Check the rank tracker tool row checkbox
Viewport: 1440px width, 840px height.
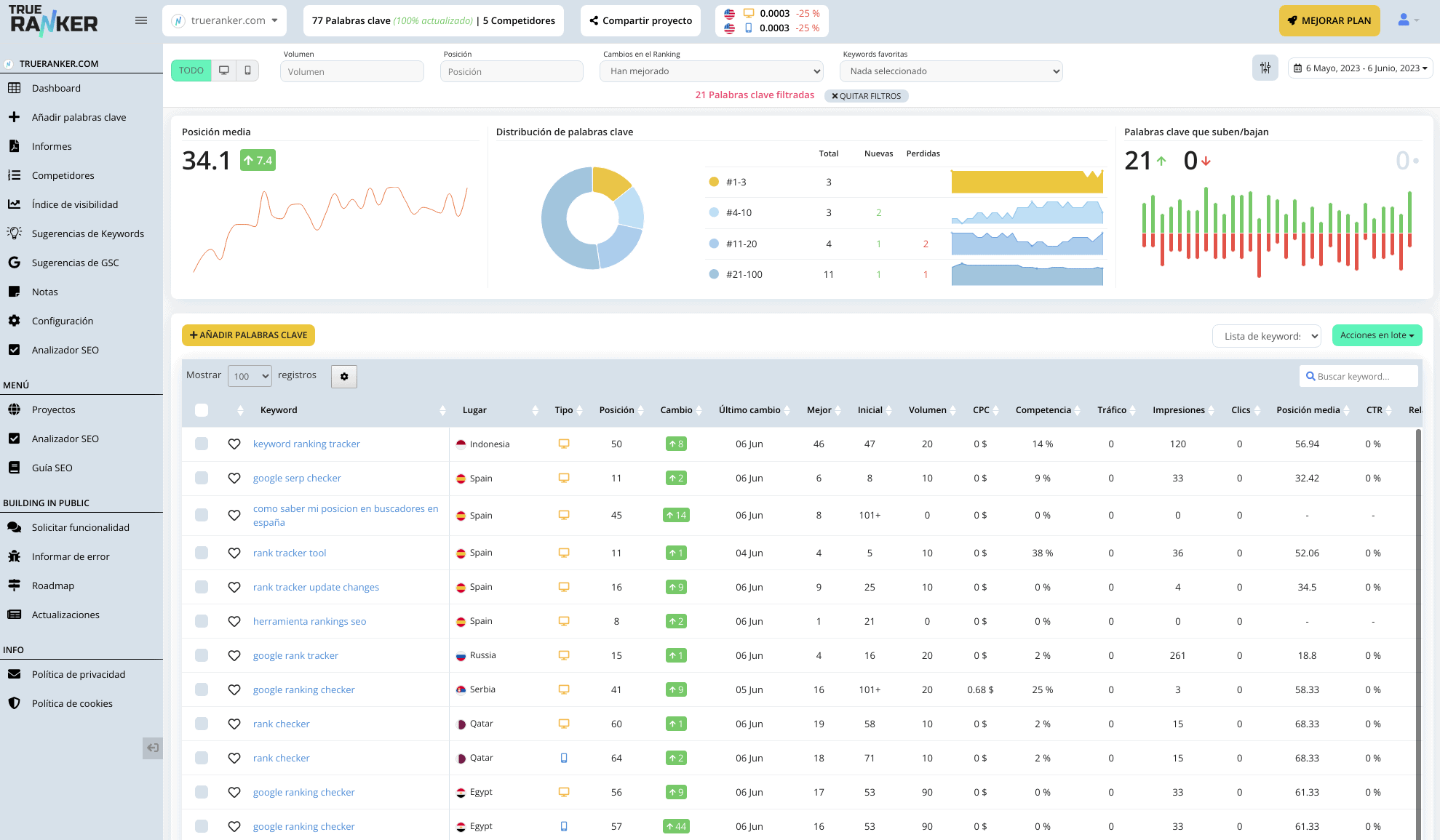202,553
